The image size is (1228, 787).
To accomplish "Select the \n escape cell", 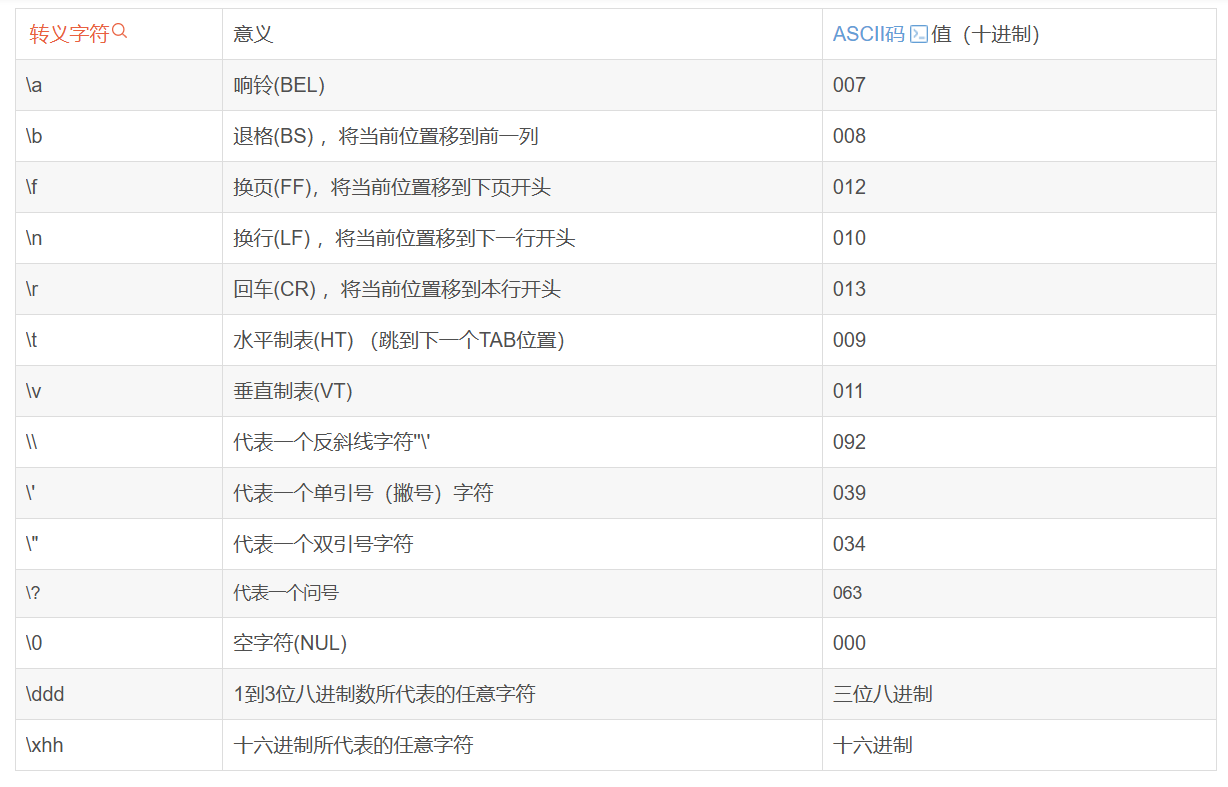I will [x=119, y=238].
